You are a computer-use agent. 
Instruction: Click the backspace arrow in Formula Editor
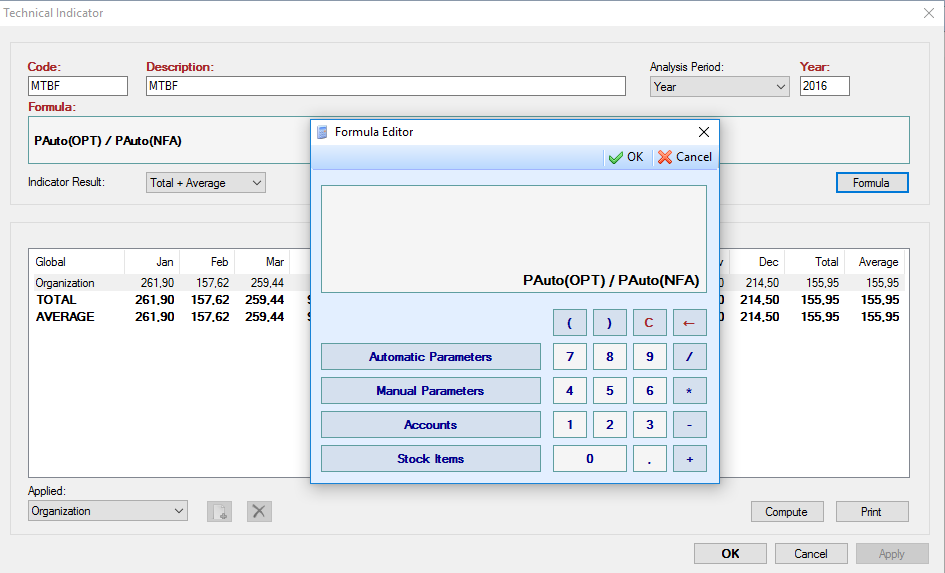(x=689, y=323)
